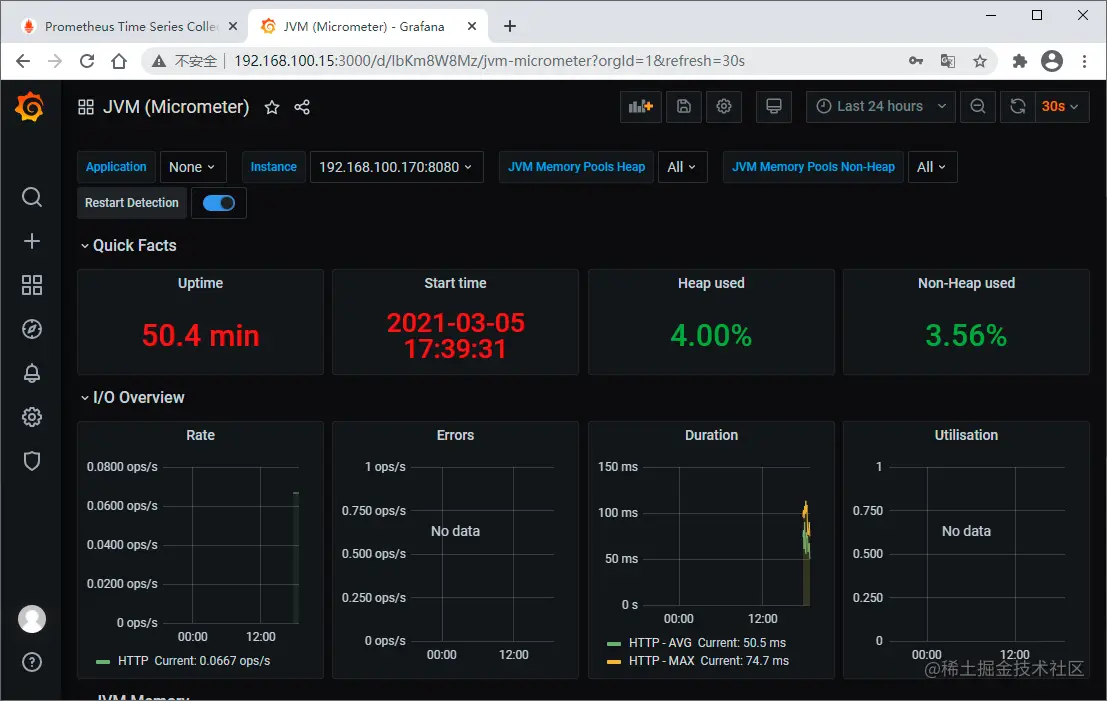Open the Help question mark icon
Image resolution: width=1107 pixels, height=701 pixels.
[x=32, y=662]
